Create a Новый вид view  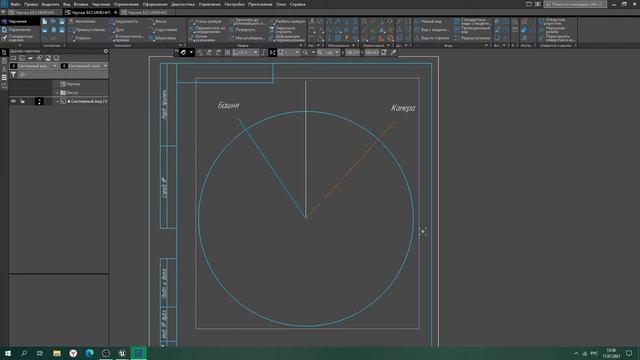(428, 21)
